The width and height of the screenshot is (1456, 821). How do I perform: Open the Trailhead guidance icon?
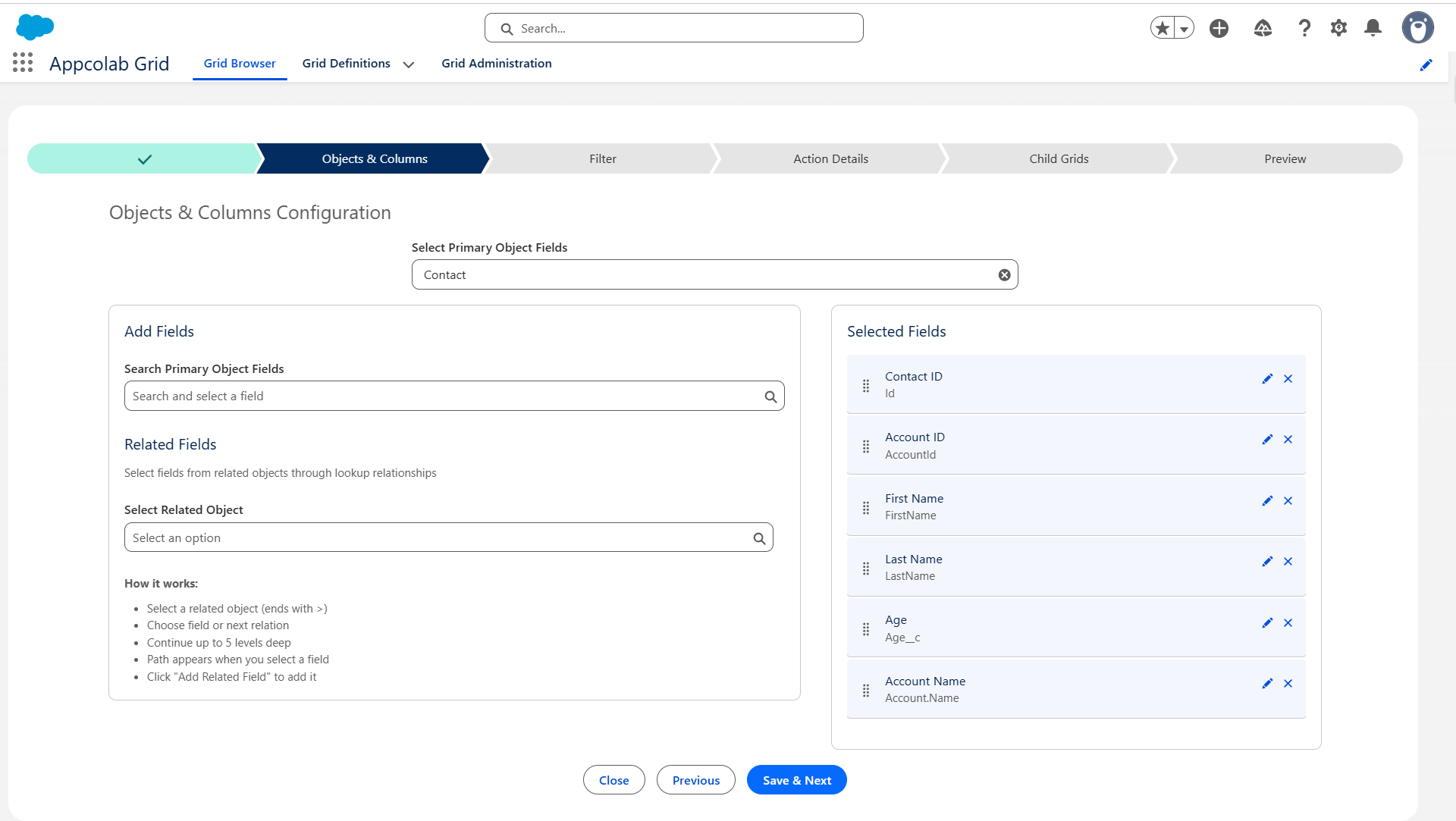1263,28
